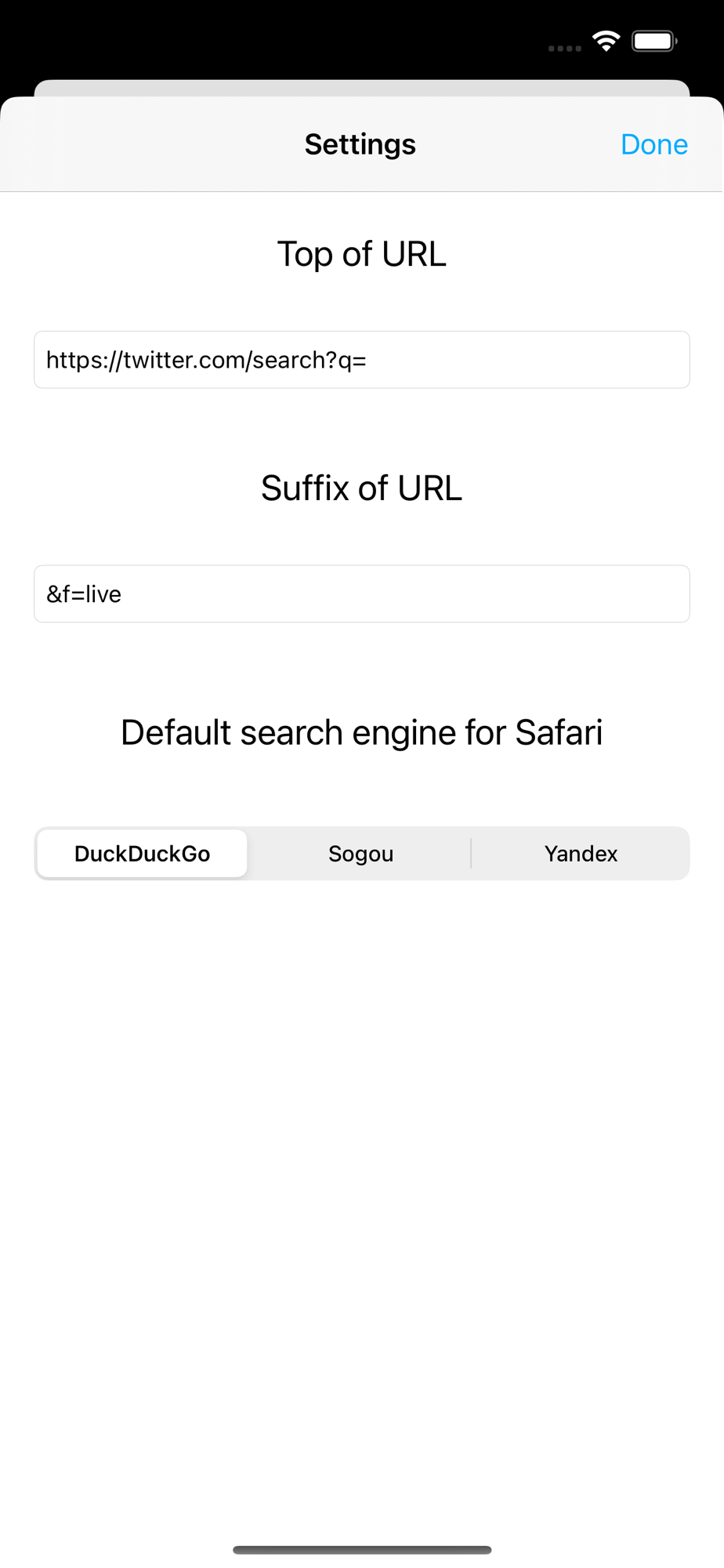The height and width of the screenshot is (1568, 724).
Task: Place cursor after twitter.com/search?q= text
Action: click(368, 360)
